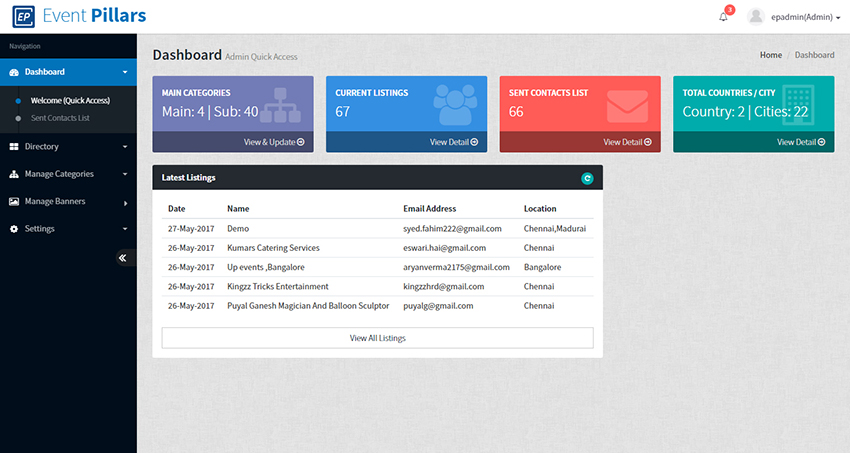Select Welcome (Quick Access) sidebar item
Viewport: 850px width, 453px height.
pos(70,100)
